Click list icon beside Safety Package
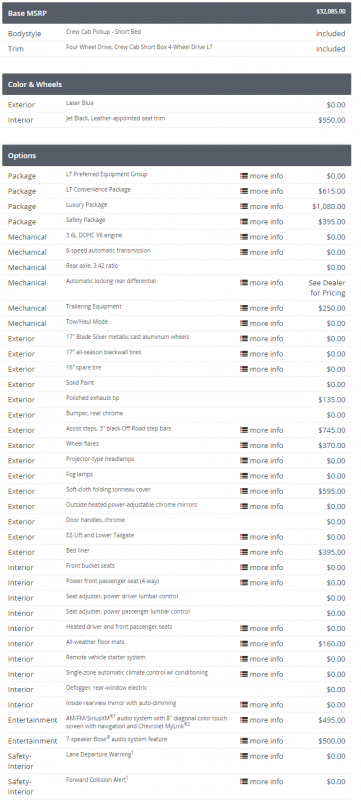This screenshot has width=361, height=800. click(x=244, y=222)
